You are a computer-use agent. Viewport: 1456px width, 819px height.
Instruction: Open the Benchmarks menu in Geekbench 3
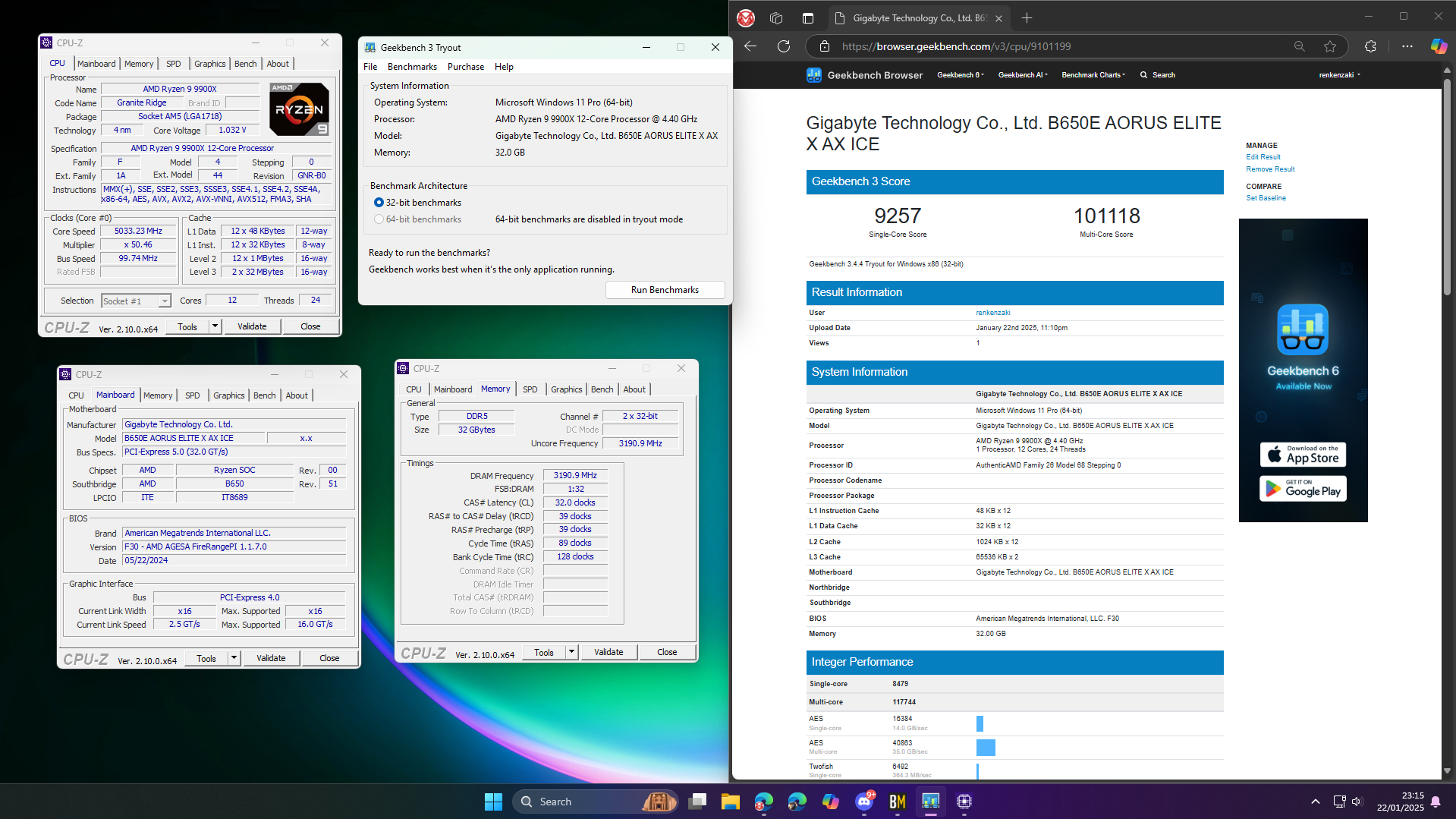(x=412, y=67)
